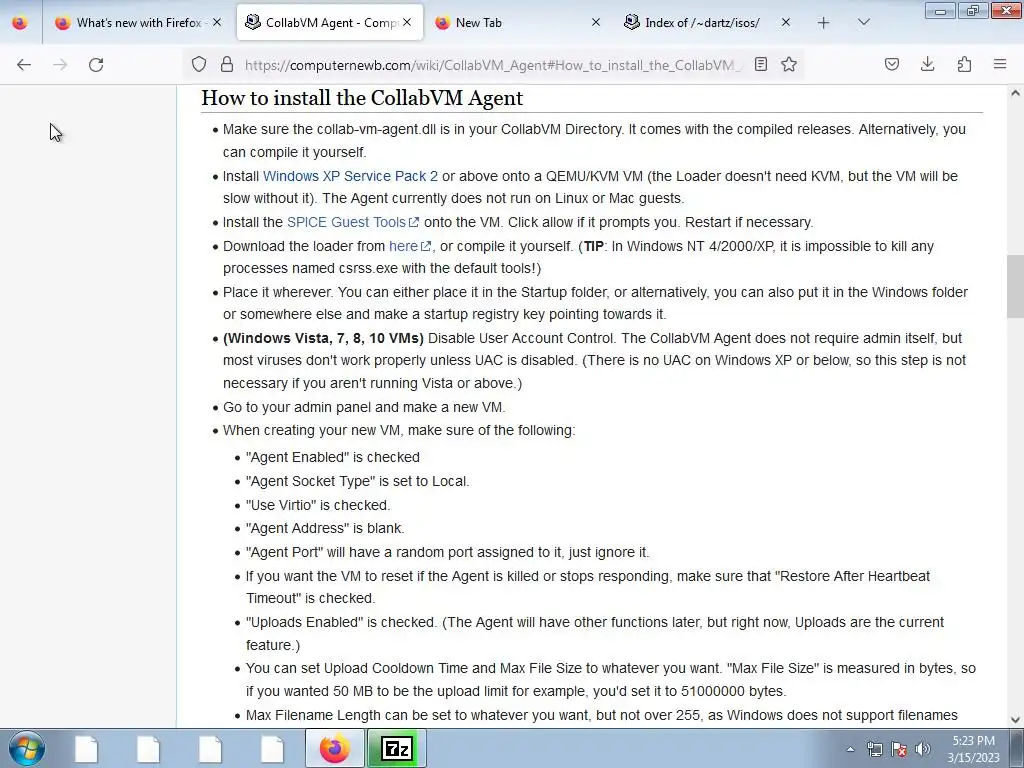
Task: Close the What's new with Firefox tab
Action: click(x=217, y=22)
